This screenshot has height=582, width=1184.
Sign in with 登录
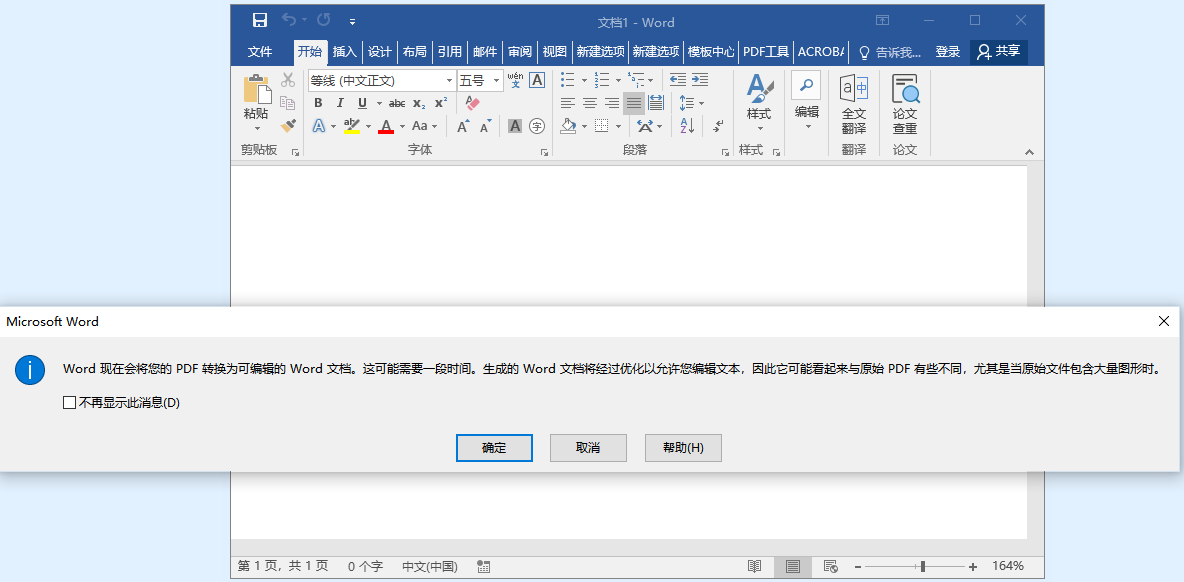coord(948,51)
